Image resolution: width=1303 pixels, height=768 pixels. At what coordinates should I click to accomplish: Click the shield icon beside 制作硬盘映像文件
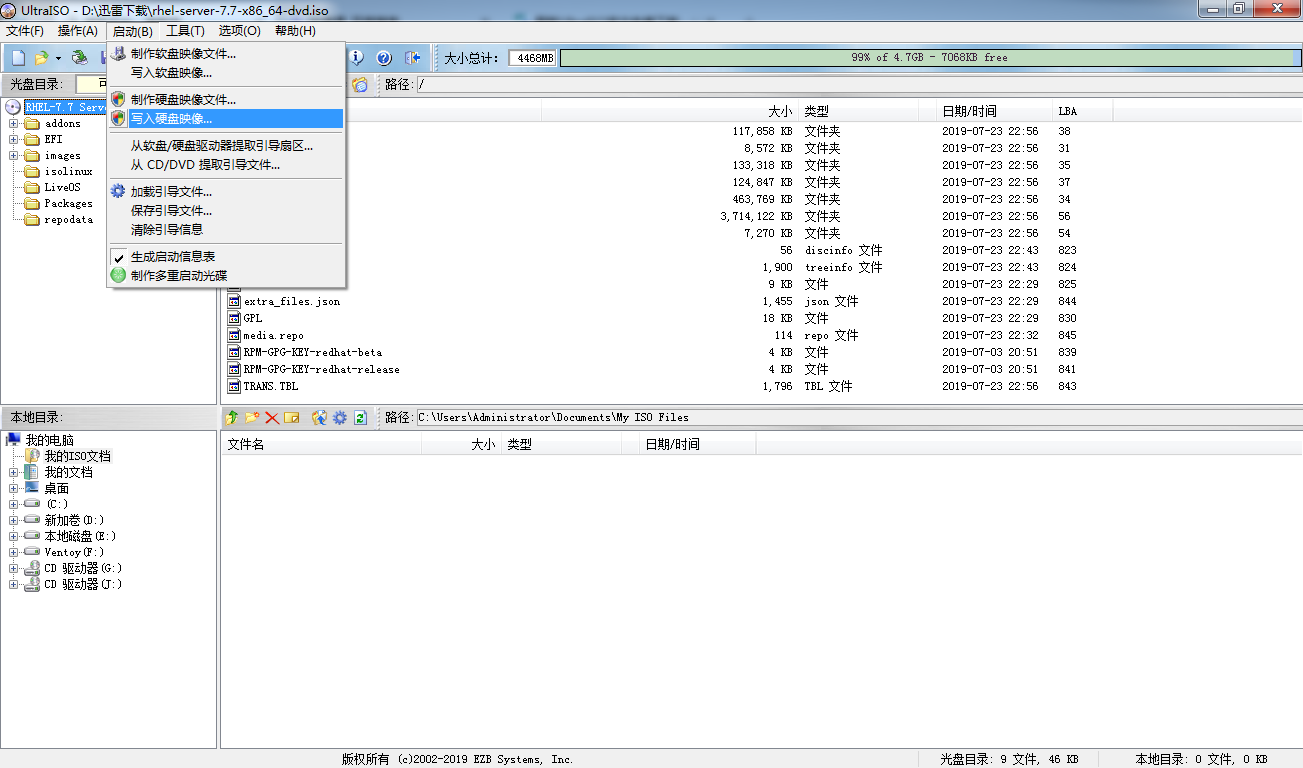pyautogui.click(x=119, y=100)
